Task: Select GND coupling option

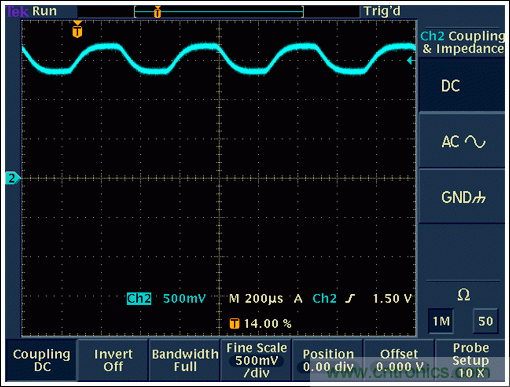Action: (x=462, y=197)
